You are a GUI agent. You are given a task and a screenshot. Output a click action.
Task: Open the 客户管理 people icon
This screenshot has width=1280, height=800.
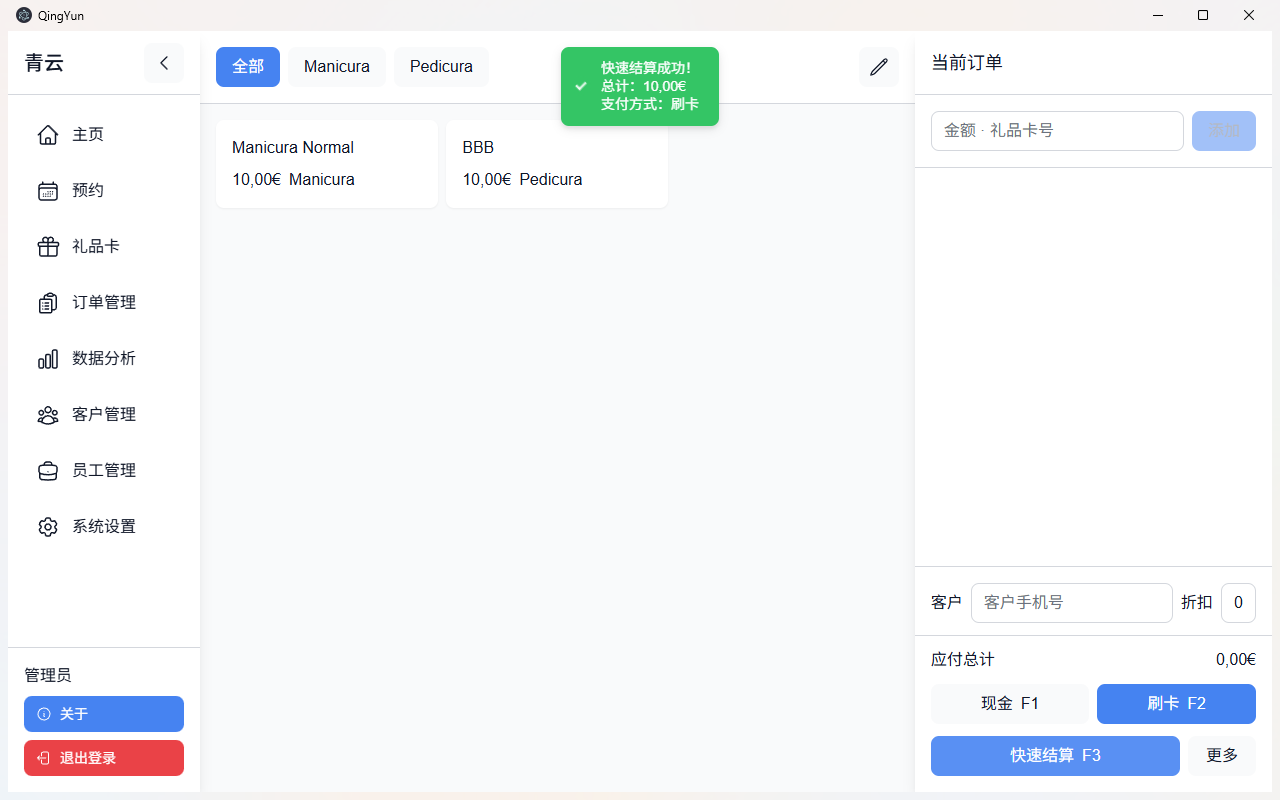pyautogui.click(x=48, y=415)
